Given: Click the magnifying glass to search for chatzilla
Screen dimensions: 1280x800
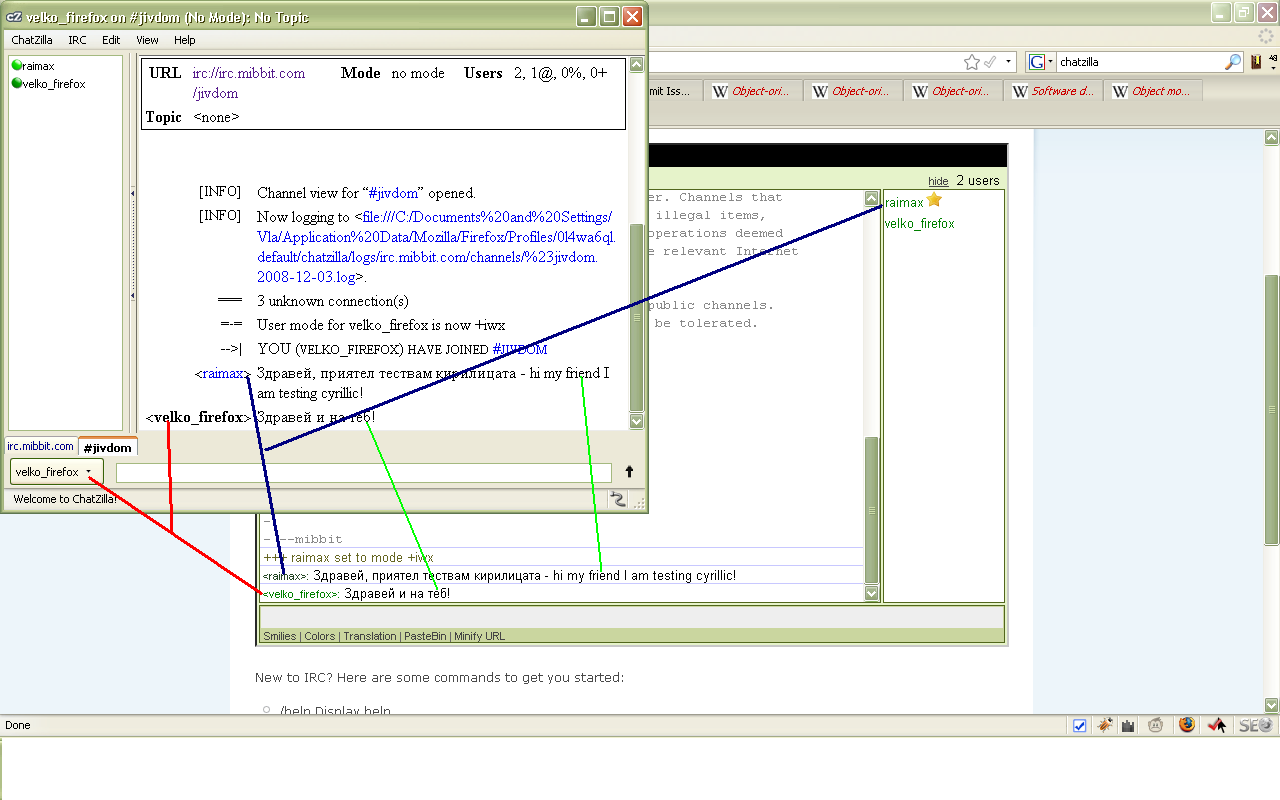Looking at the screenshot, I should (x=1232, y=61).
